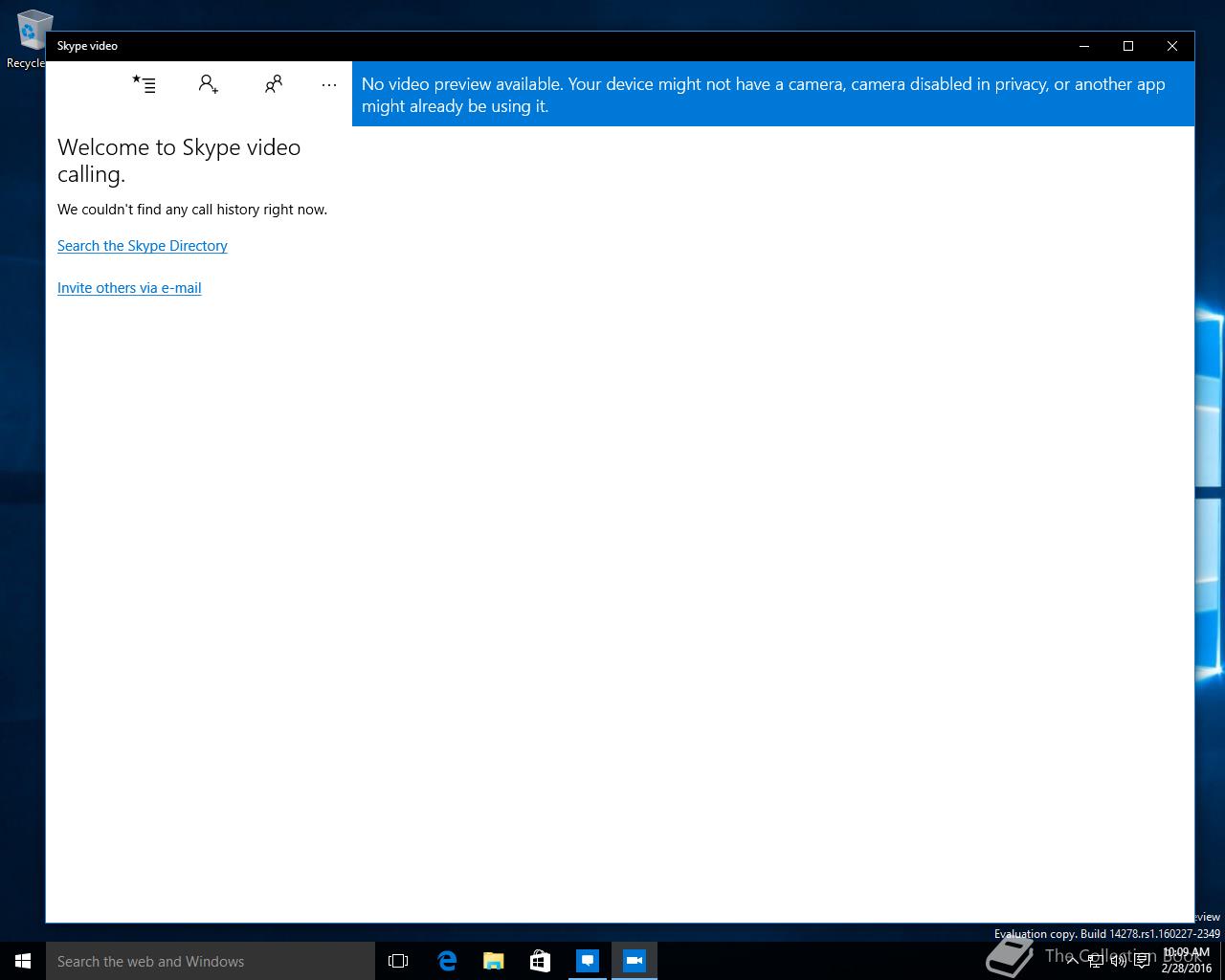The height and width of the screenshot is (980, 1225).
Task: Open the Recycle Bin desktop icon
Action: [x=29, y=39]
